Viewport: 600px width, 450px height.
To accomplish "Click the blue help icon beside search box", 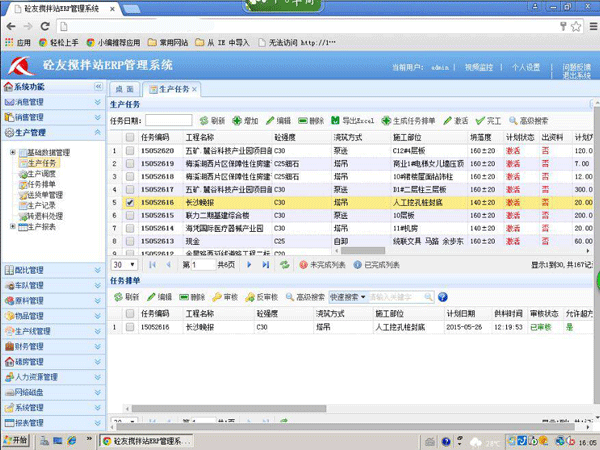I will point(441,297).
